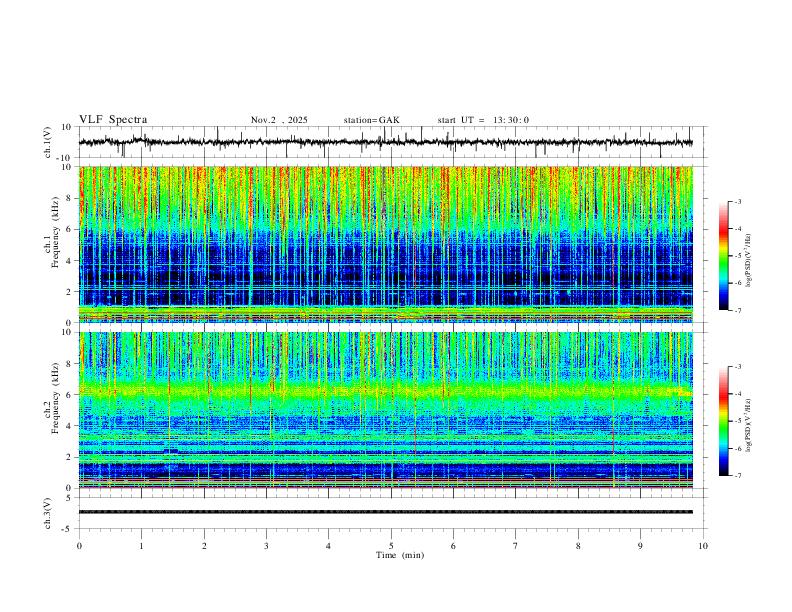Click the time axis tick label "1"
This screenshot has height=612, width=792.
[141, 546]
